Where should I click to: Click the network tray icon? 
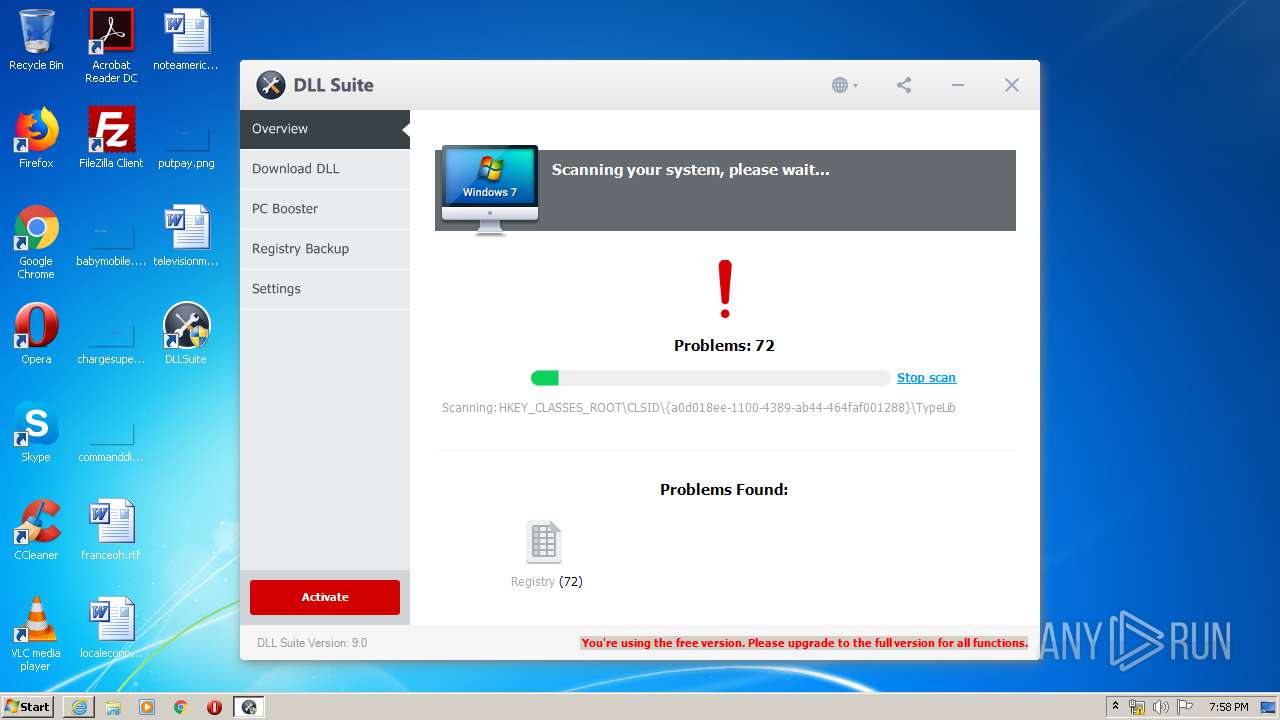coord(1137,707)
